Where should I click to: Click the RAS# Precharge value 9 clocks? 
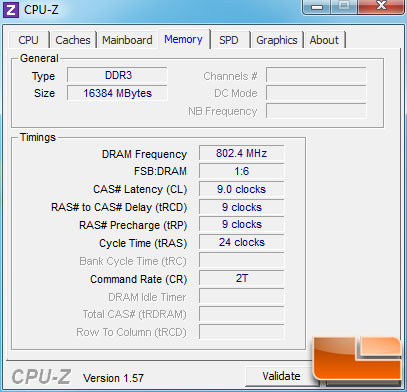pyautogui.click(x=241, y=225)
